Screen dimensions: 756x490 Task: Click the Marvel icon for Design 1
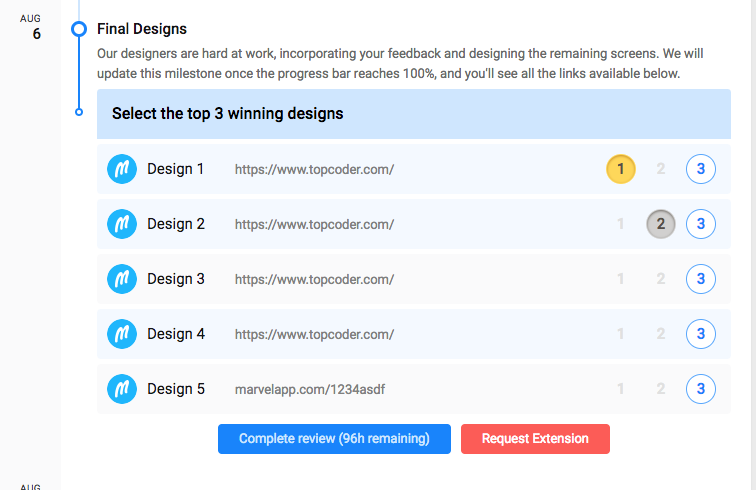(x=122, y=169)
